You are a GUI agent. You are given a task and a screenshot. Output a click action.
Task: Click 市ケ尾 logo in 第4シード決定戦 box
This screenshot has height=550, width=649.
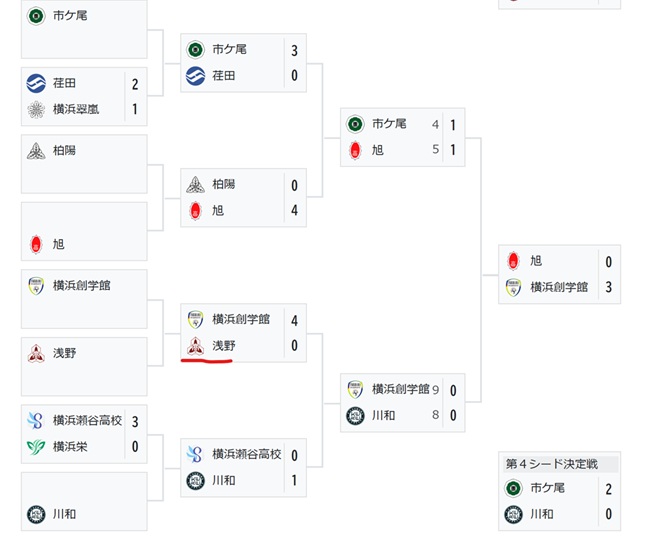point(513,488)
